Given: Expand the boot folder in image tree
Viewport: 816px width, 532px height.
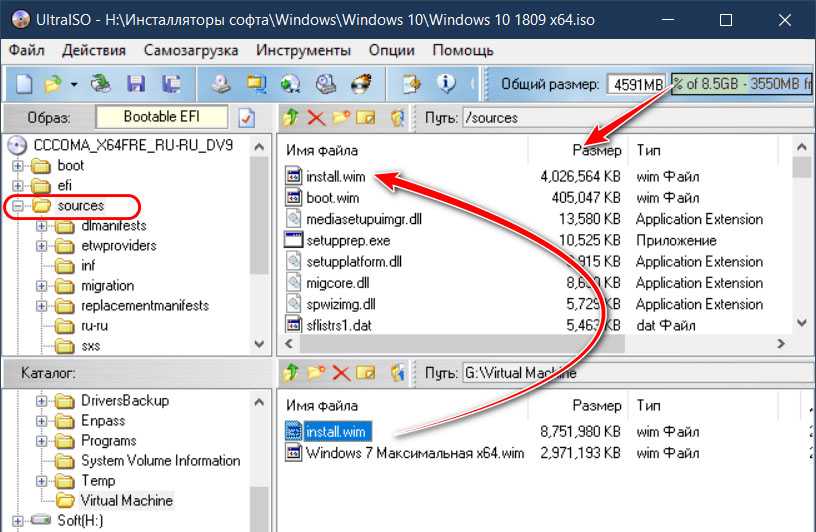Looking at the screenshot, I should click(x=18, y=166).
